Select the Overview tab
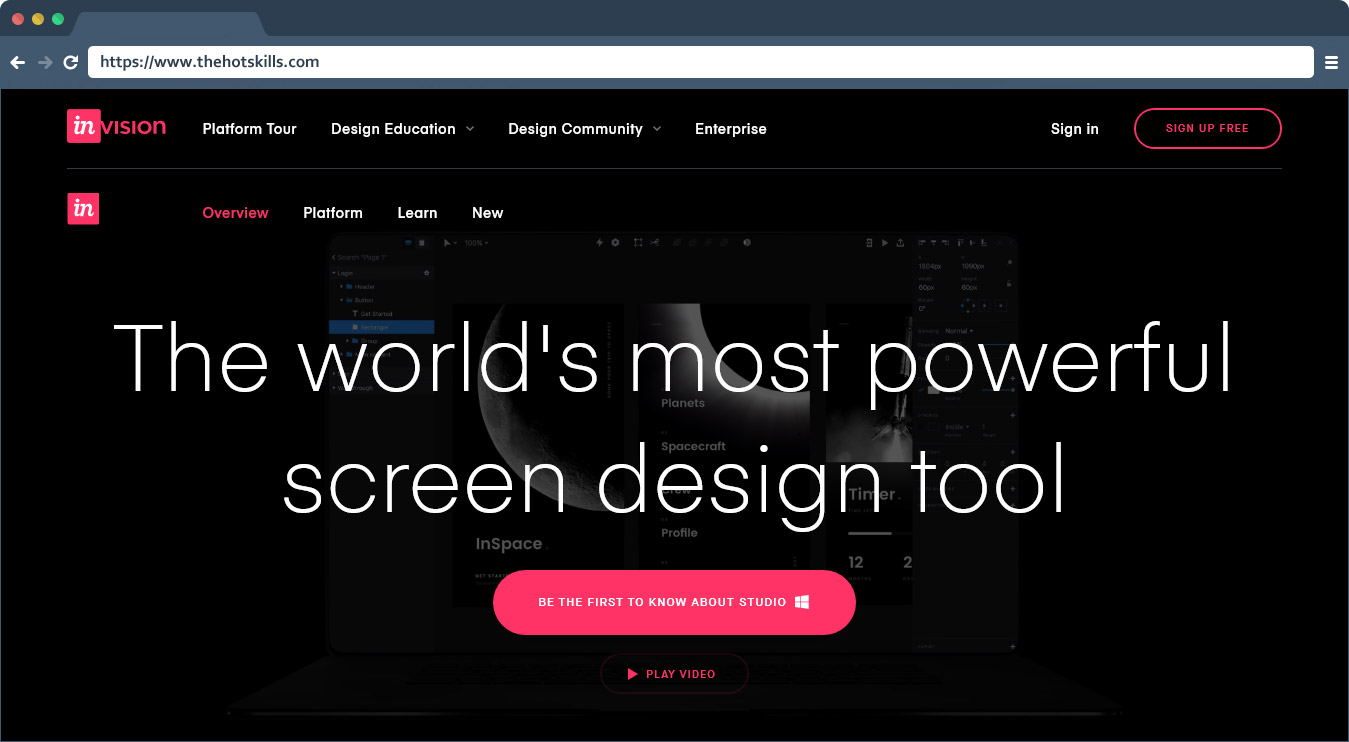This screenshot has height=742, width=1349. coord(235,213)
